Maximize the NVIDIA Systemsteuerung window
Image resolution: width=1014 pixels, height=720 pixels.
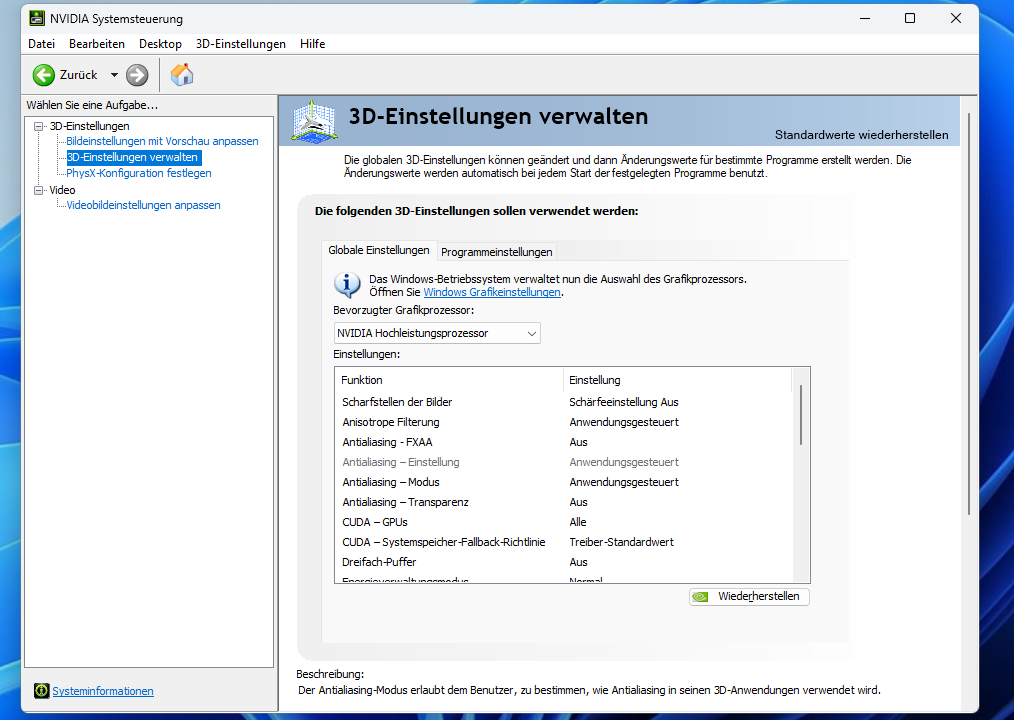909,18
